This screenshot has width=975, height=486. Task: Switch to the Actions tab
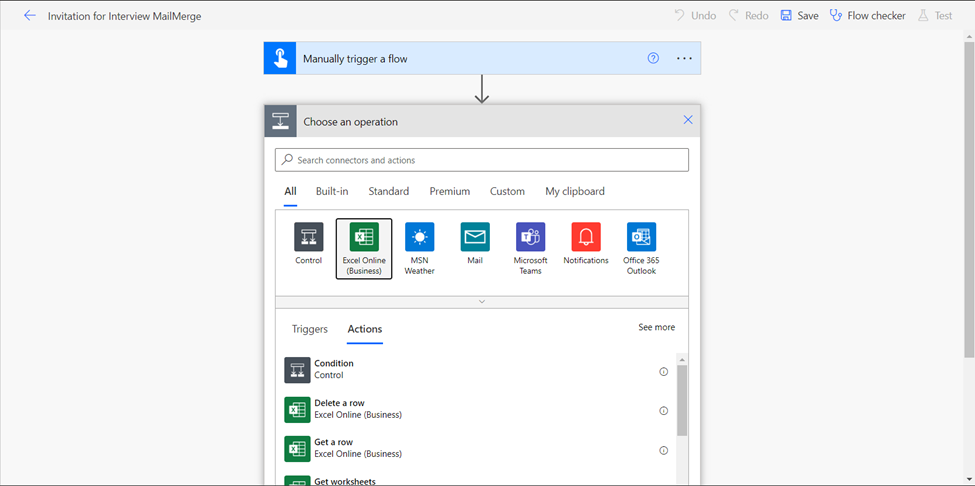pos(365,329)
